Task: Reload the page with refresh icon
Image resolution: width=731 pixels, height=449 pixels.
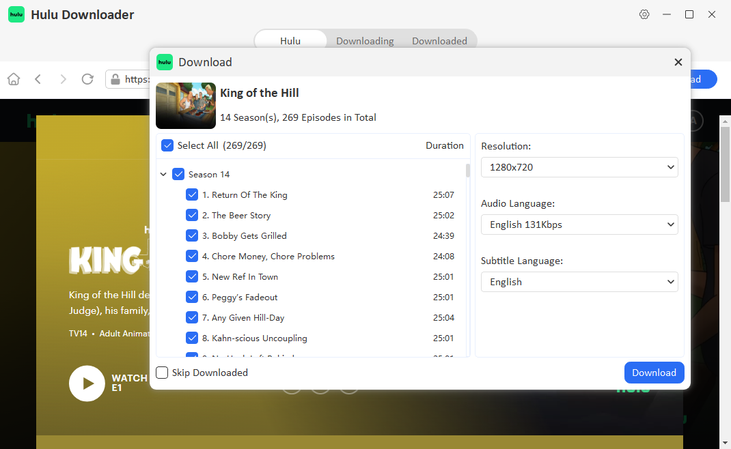Action: pos(88,79)
